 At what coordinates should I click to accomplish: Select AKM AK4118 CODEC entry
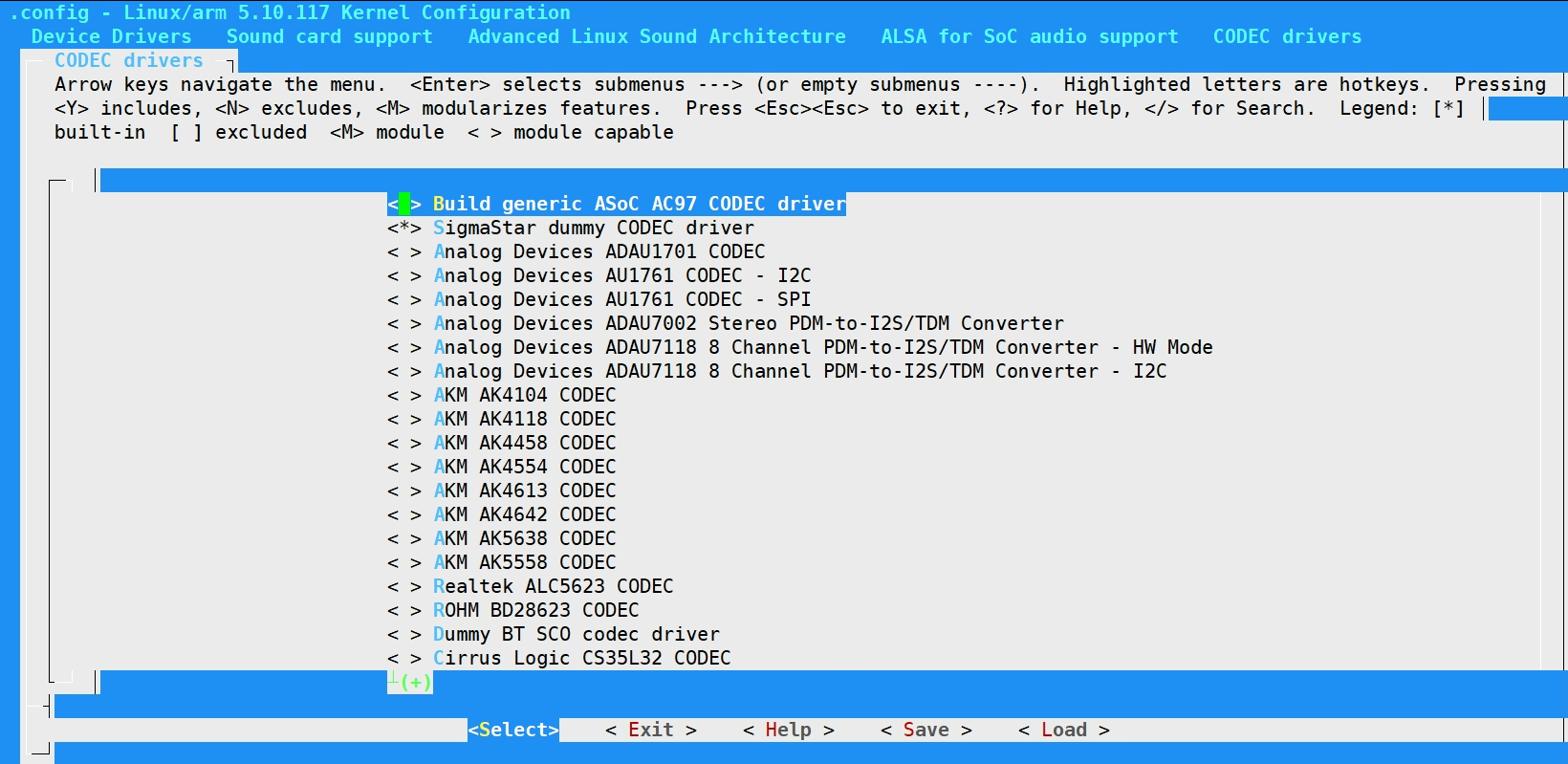pyautogui.click(x=525, y=419)
